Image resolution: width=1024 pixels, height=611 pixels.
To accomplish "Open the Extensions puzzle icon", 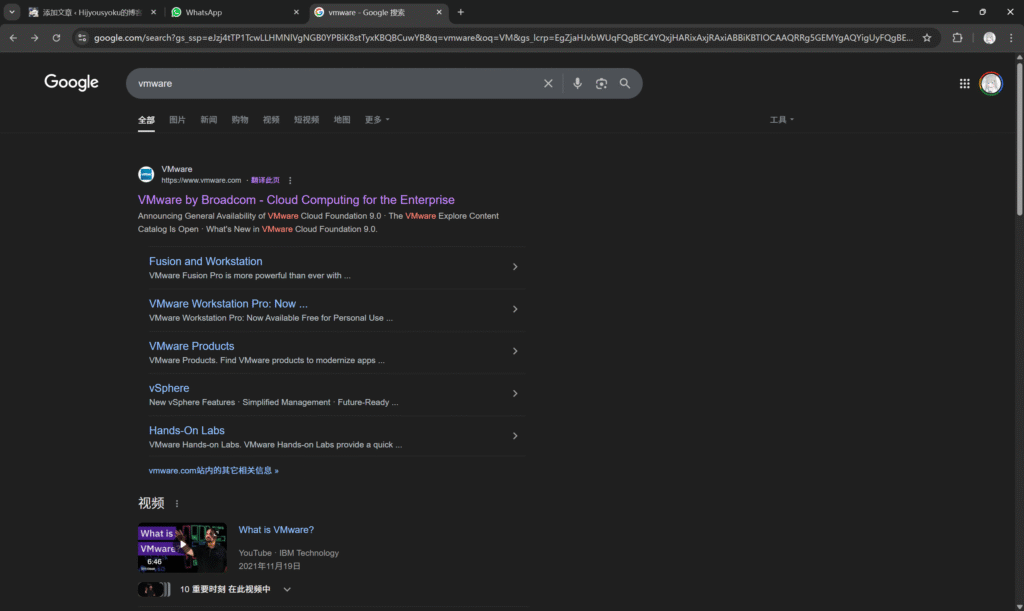I will click(x=957, y=38).
